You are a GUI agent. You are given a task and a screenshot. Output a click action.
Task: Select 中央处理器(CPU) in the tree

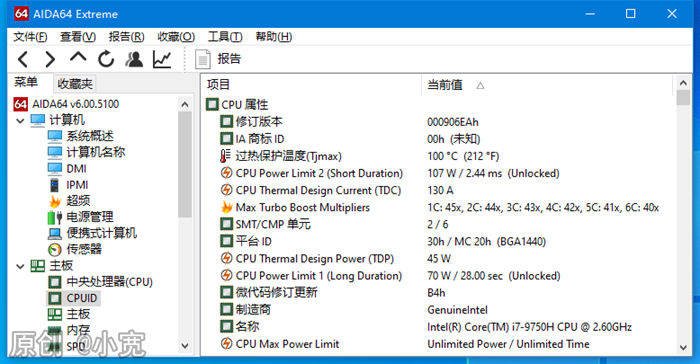pos(110,282)
